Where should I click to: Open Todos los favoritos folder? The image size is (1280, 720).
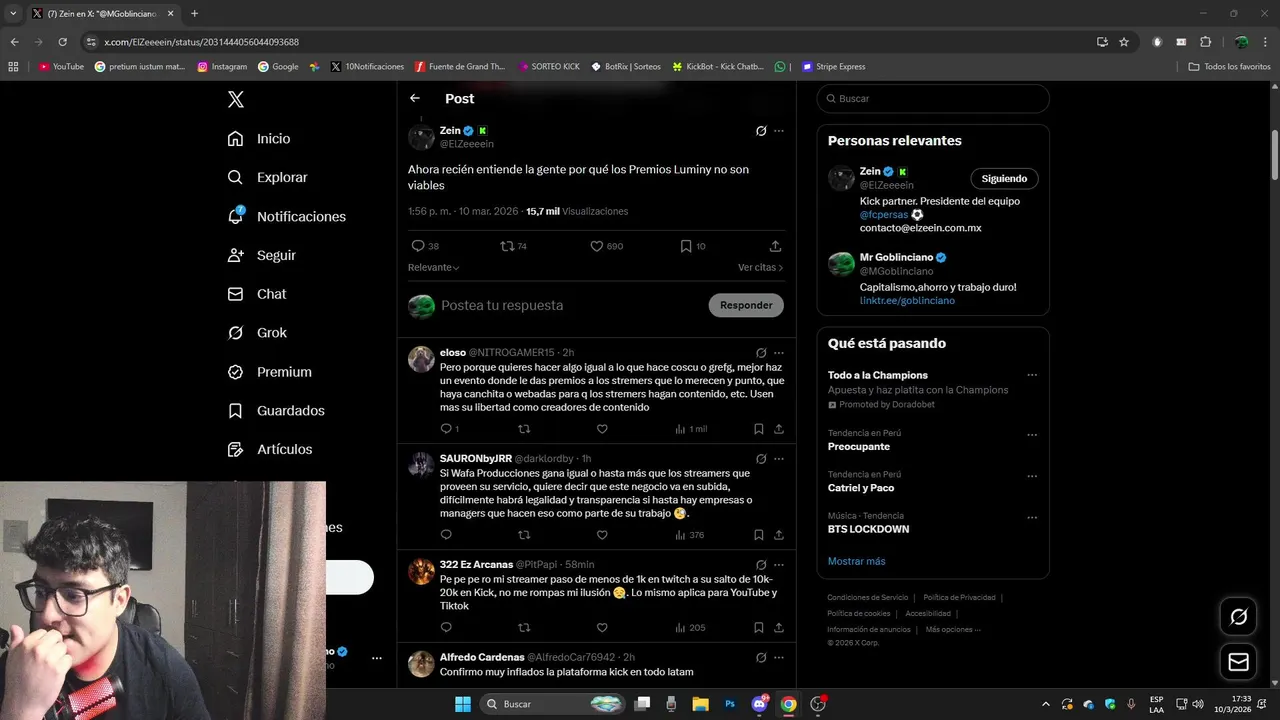(1229, 67)
